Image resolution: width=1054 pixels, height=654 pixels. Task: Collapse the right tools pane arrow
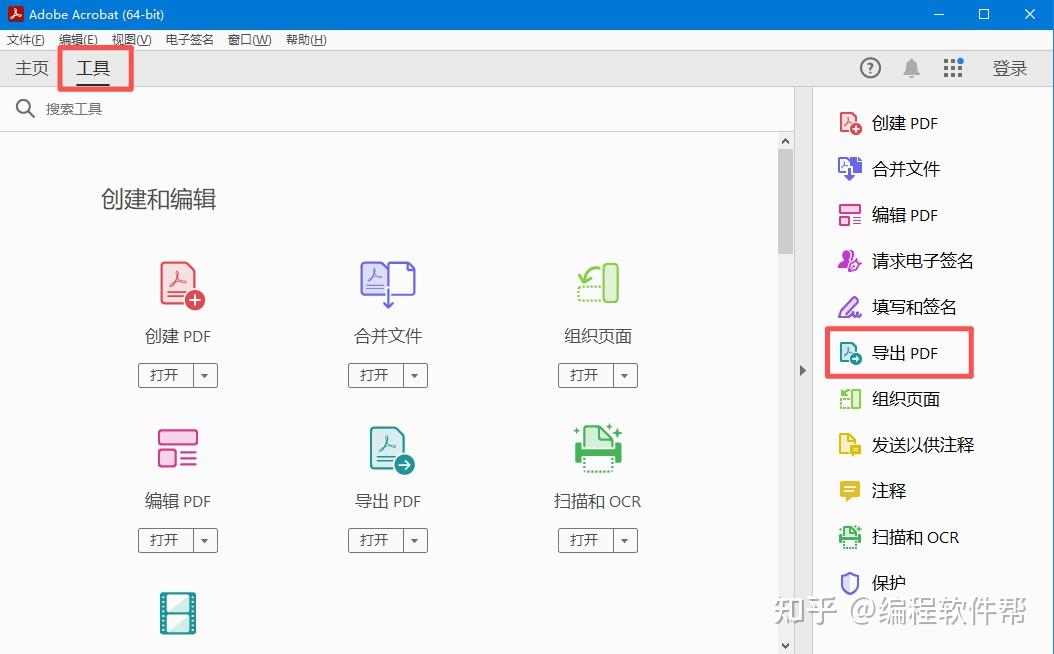pyautogui.click(x=803, y=370)
